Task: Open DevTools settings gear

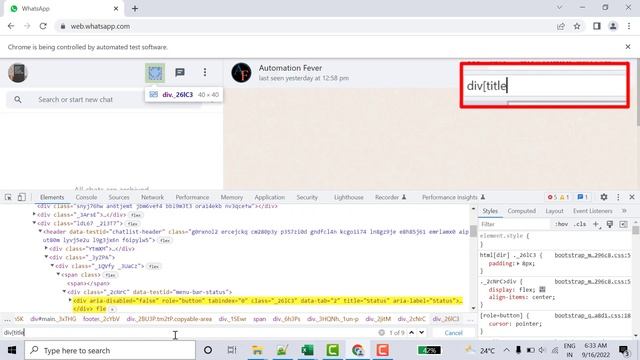Action: click(x=604, y=197)
